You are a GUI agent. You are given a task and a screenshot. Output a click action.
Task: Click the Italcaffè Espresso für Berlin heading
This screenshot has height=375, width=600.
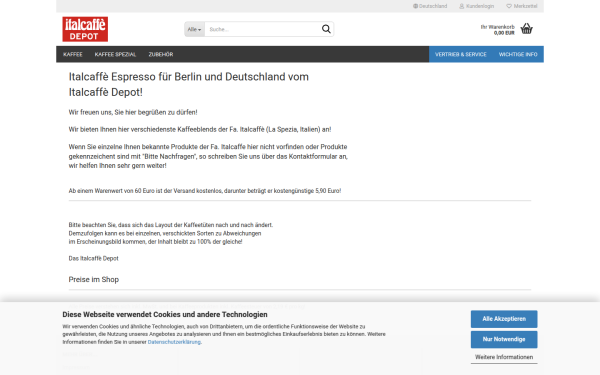pos(189,84)
